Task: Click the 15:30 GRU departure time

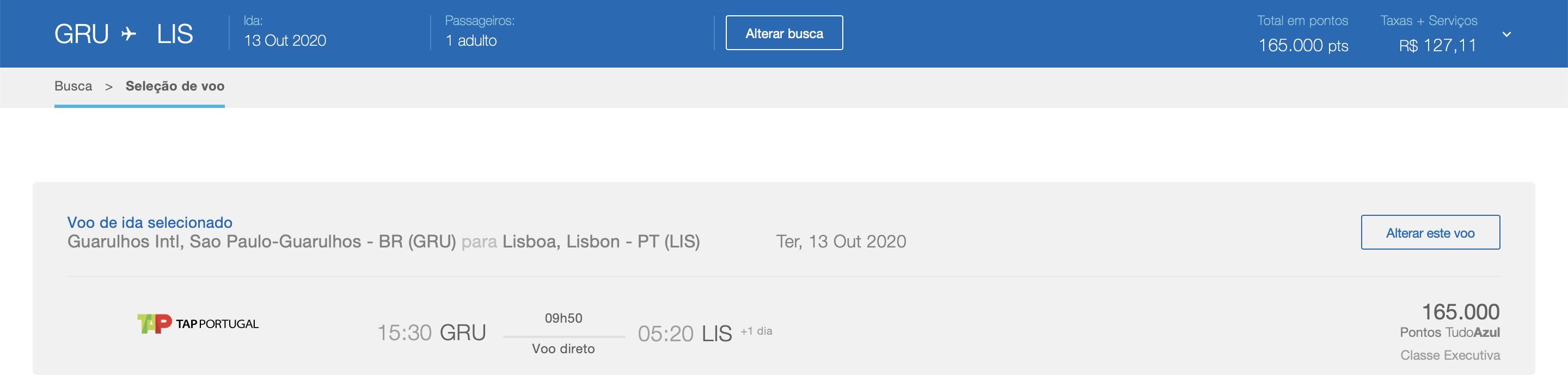Action: tap(432, 332)
